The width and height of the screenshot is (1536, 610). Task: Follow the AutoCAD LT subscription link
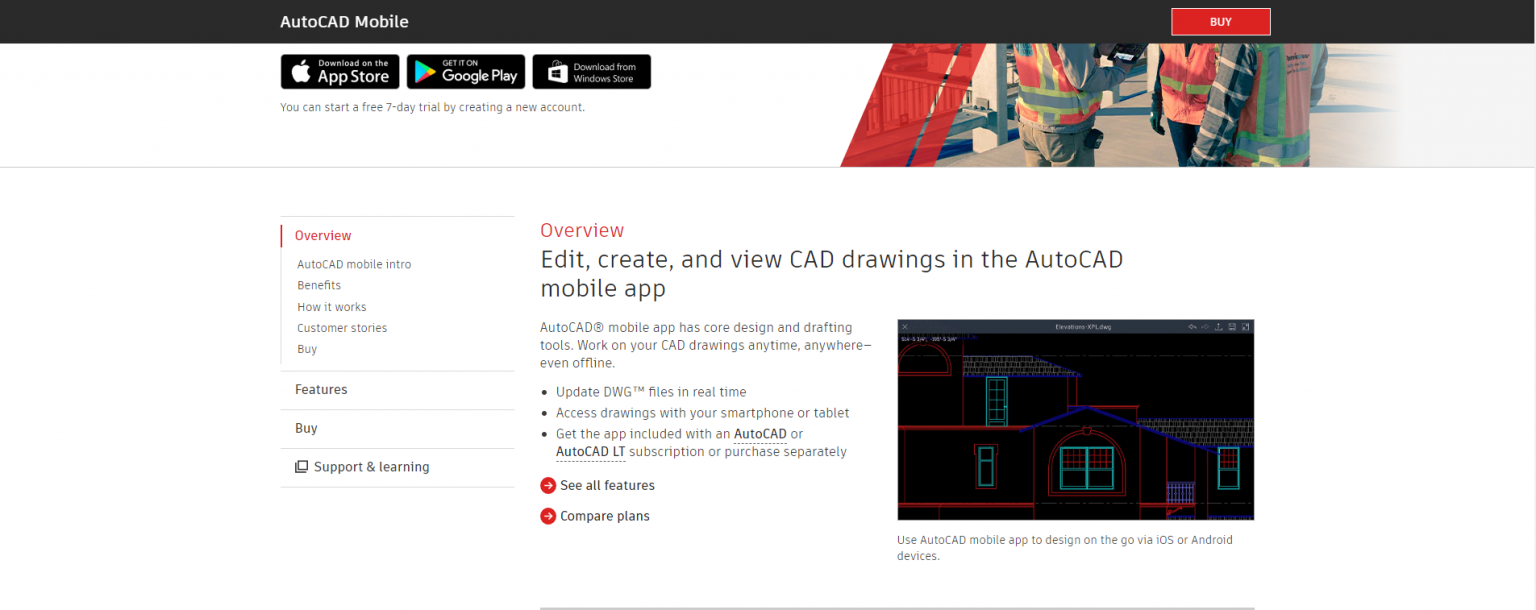tap(591, 452)
